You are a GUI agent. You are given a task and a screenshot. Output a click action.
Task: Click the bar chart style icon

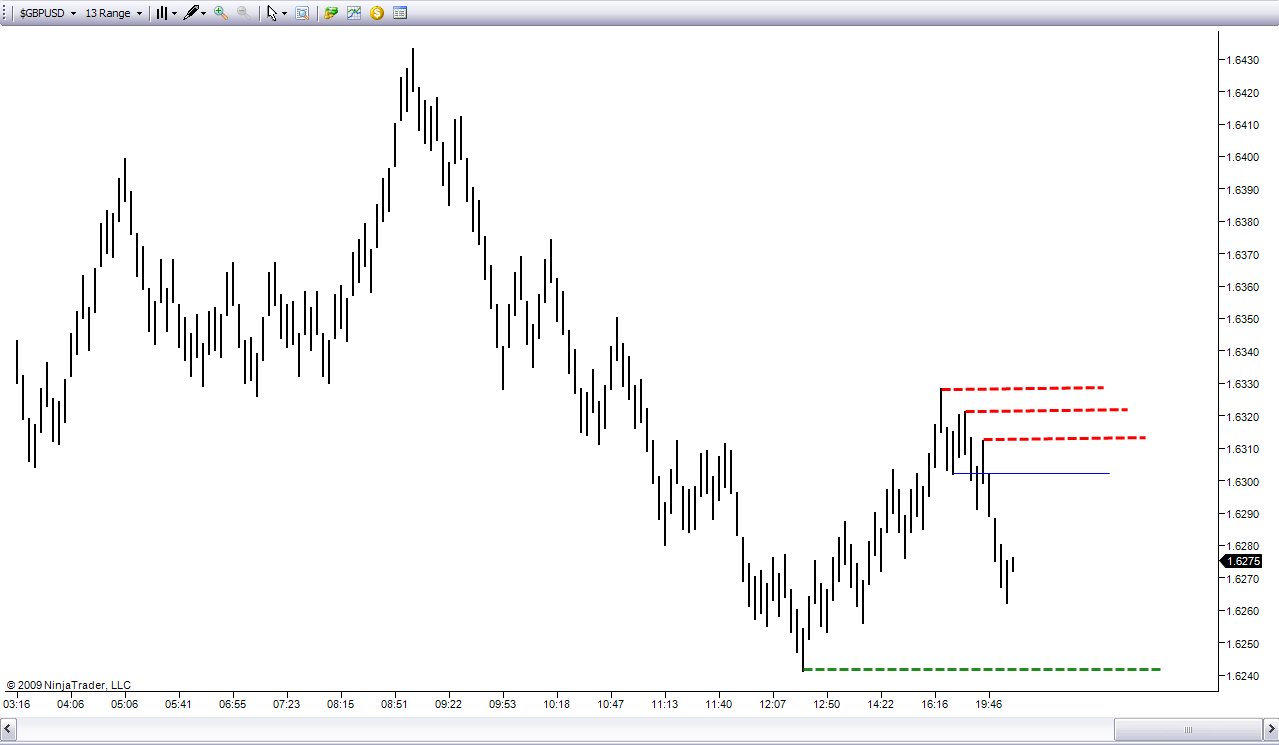pos(161,14)
